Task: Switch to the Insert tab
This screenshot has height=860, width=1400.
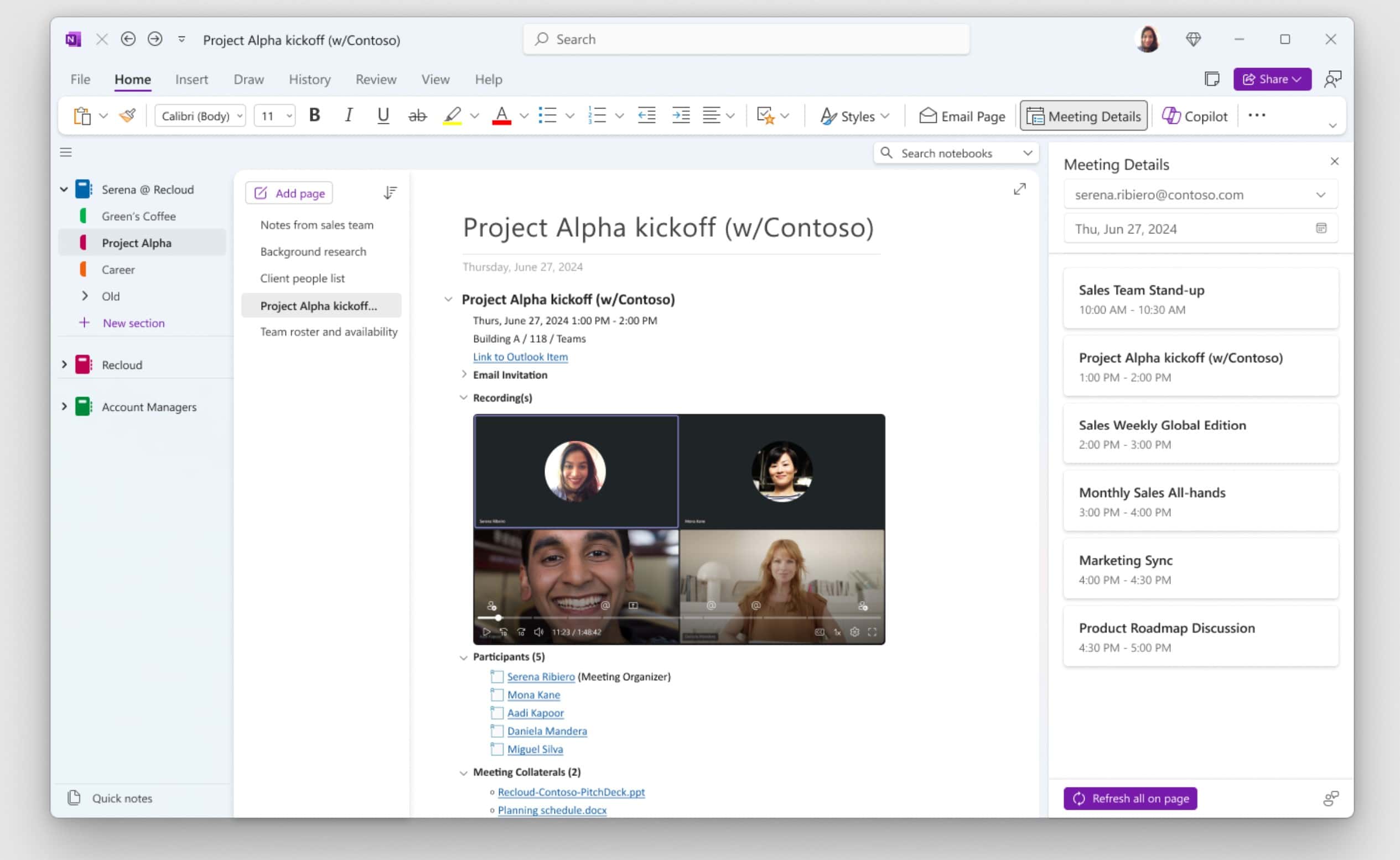Action: [191, 80]
